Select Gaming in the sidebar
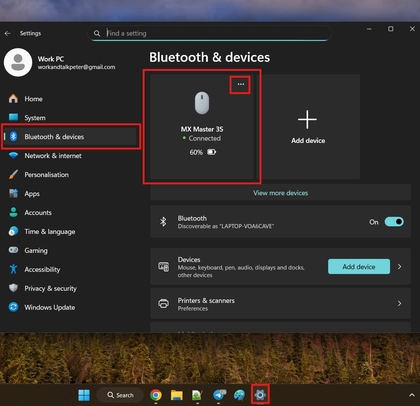 (70, 251)
